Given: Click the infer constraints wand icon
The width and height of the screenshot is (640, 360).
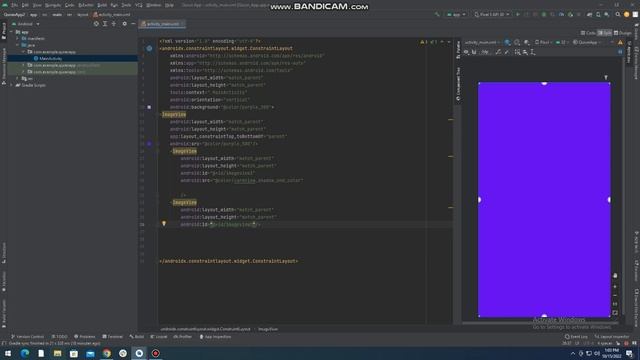Looking at the screenshot, I should point(507,52).
